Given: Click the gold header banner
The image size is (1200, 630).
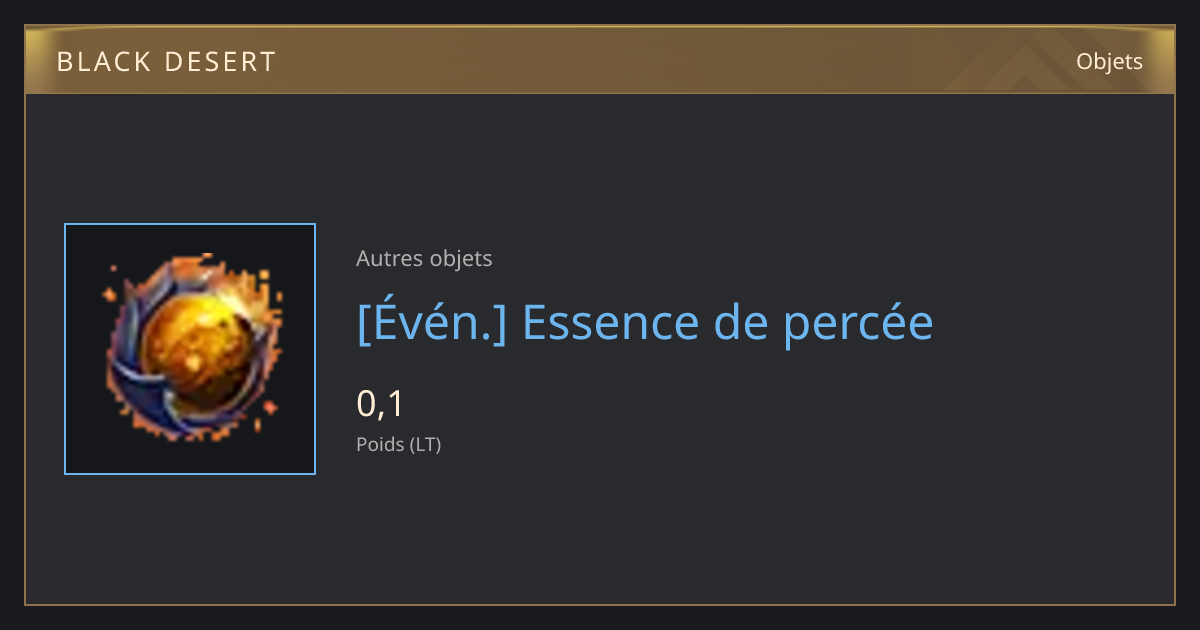Looking at the screenshot, I should click(600, 60).
